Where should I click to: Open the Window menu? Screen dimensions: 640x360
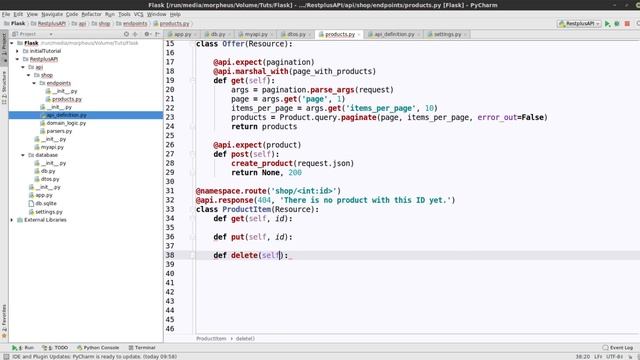(156, 14)
